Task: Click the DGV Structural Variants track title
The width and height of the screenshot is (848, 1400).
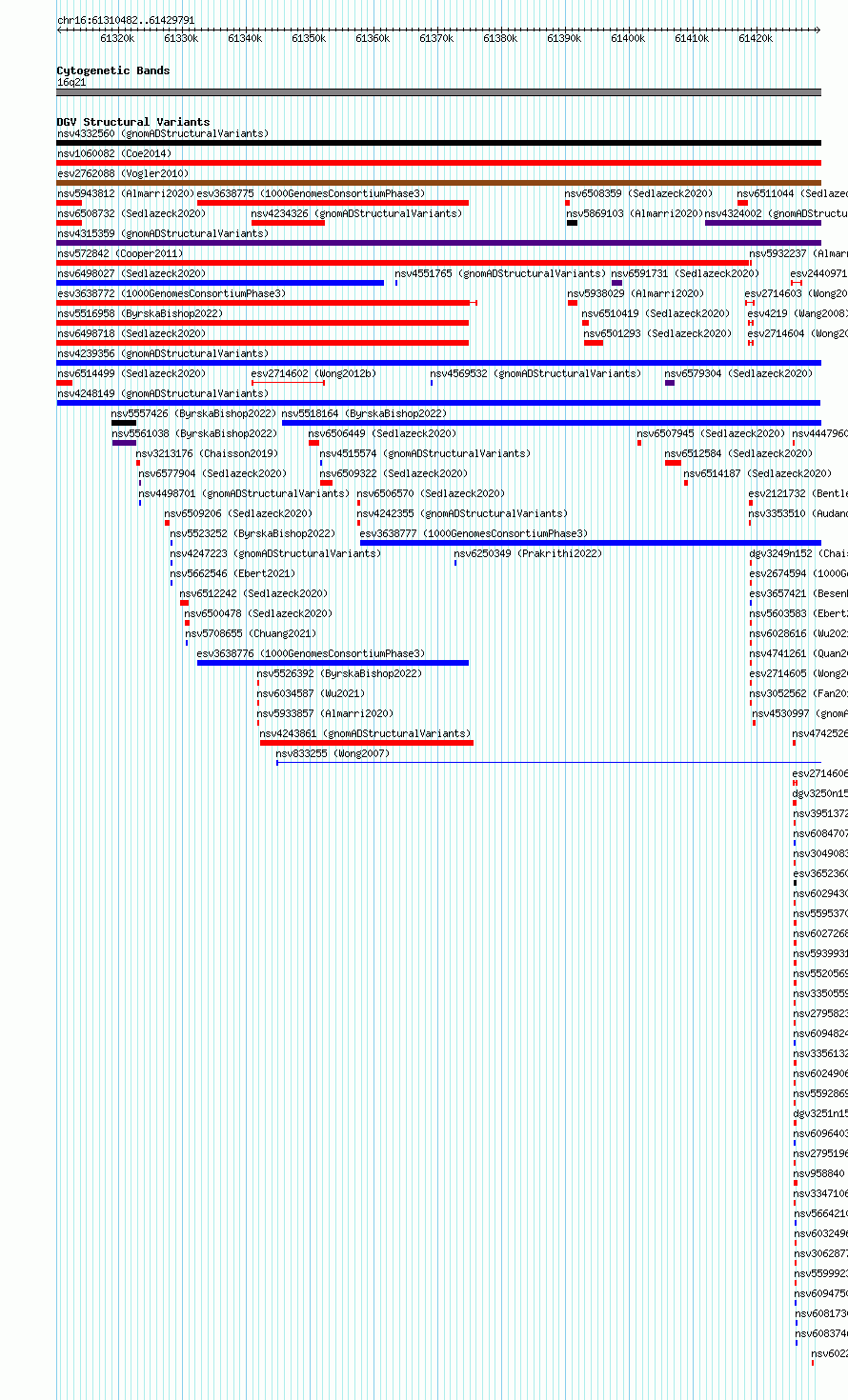Action: [x=133, y=122]
